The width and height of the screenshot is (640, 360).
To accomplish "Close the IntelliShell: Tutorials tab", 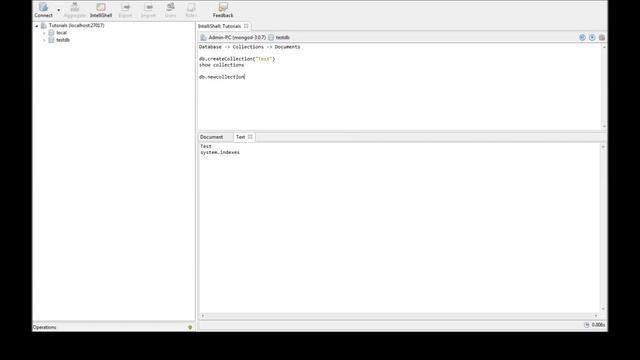I will [x=246, y=26].
